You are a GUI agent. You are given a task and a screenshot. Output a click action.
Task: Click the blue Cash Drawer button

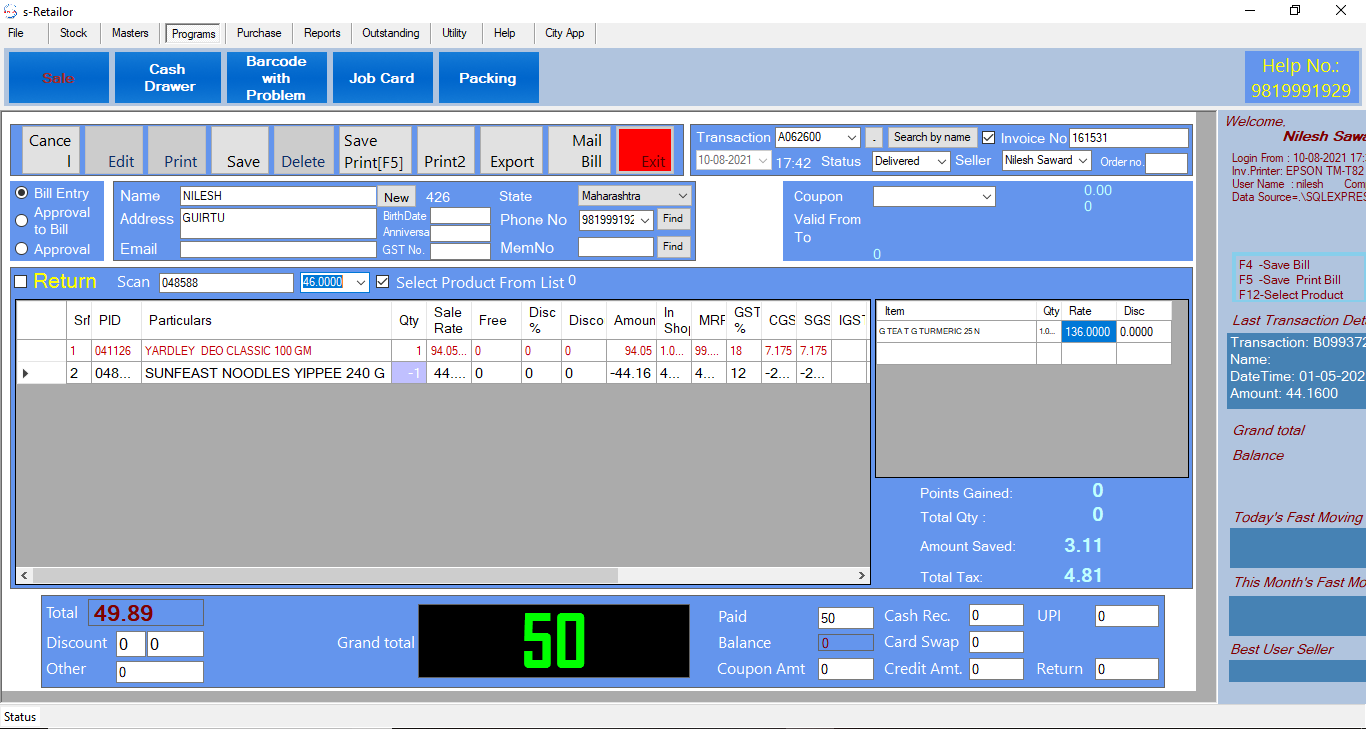pos(167,78)
